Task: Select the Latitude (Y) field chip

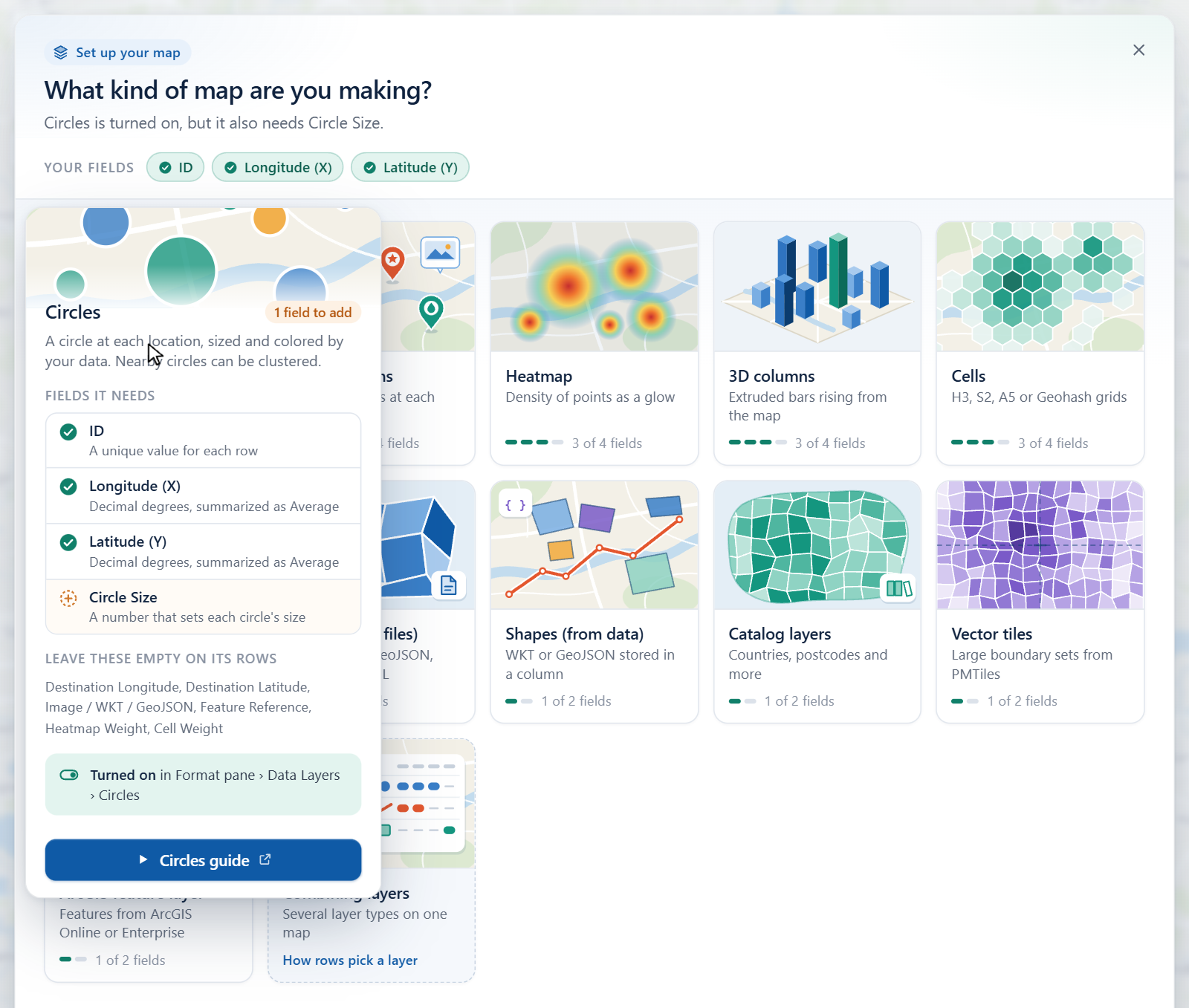Action: 410,167
